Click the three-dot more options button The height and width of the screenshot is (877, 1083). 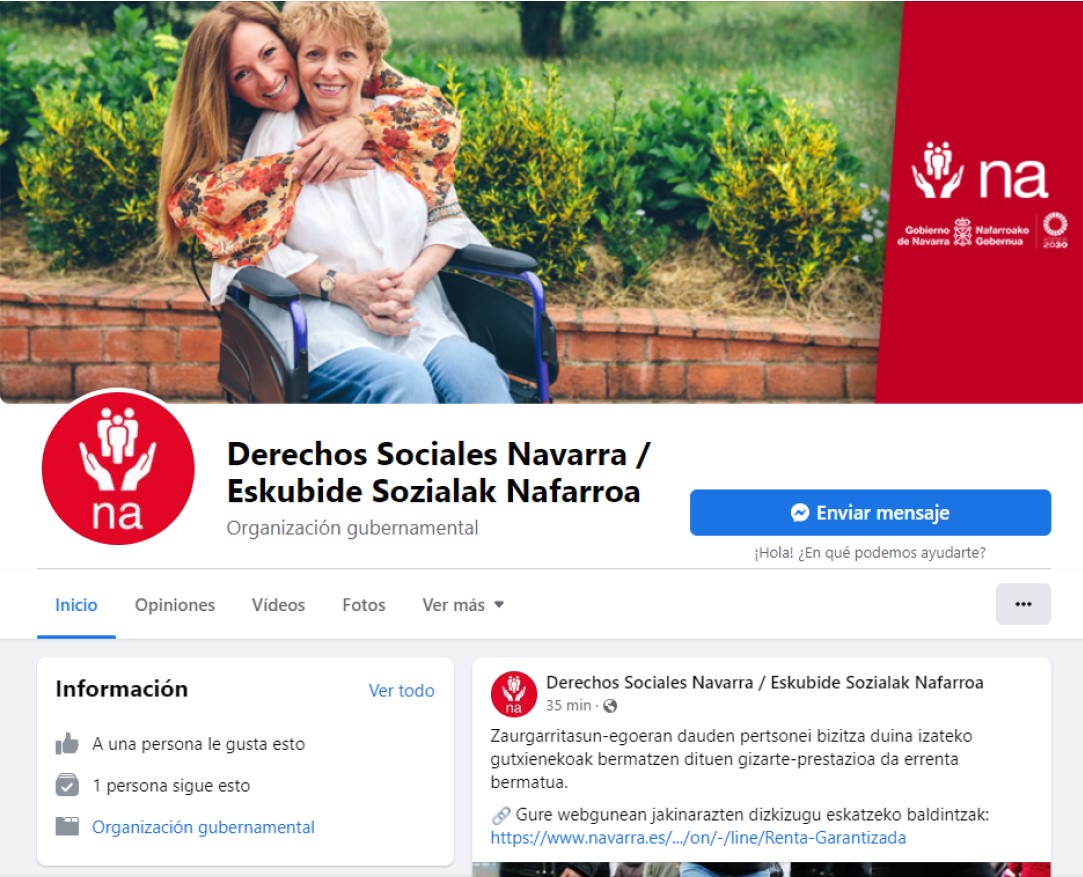point(1023,604)
